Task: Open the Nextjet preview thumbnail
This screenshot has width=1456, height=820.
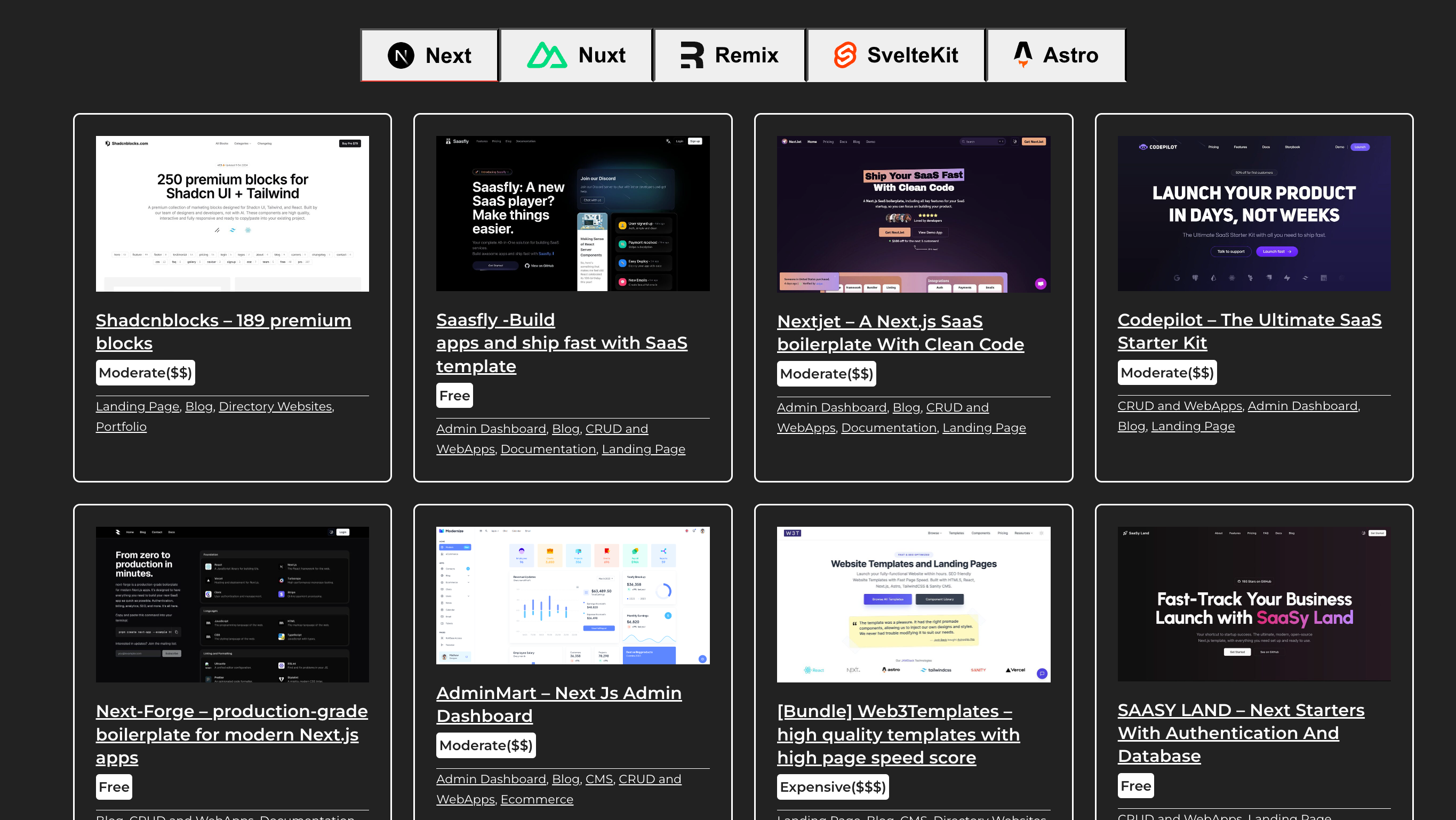Action: [914, 214]
